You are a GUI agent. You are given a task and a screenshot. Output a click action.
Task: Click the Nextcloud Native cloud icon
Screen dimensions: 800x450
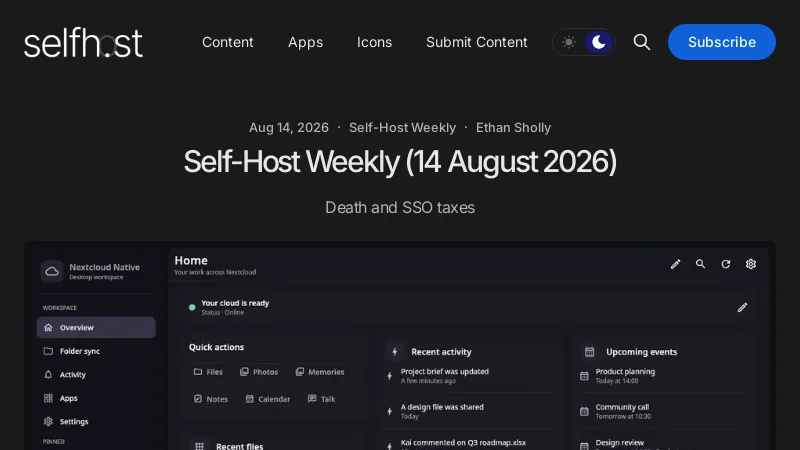point(52,271)
